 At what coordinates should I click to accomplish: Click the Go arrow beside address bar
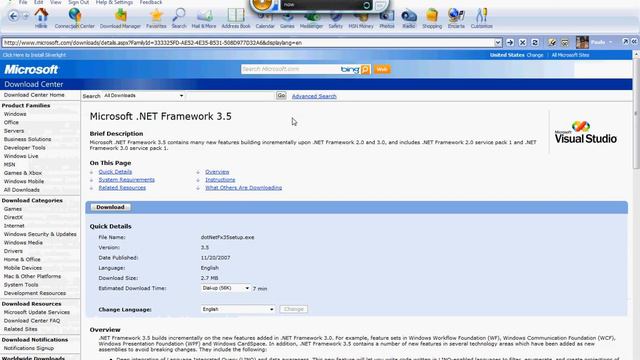[x=510, y=42]
